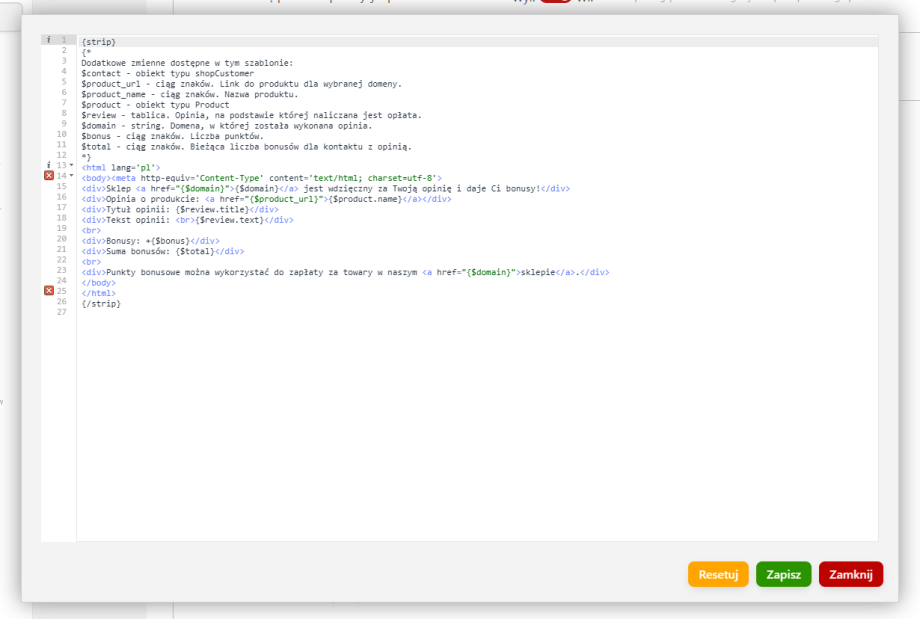The width and height of the screenshot is (920, 619).
Task: Close the editor with Zamknij button
Action: coord(850,574)
